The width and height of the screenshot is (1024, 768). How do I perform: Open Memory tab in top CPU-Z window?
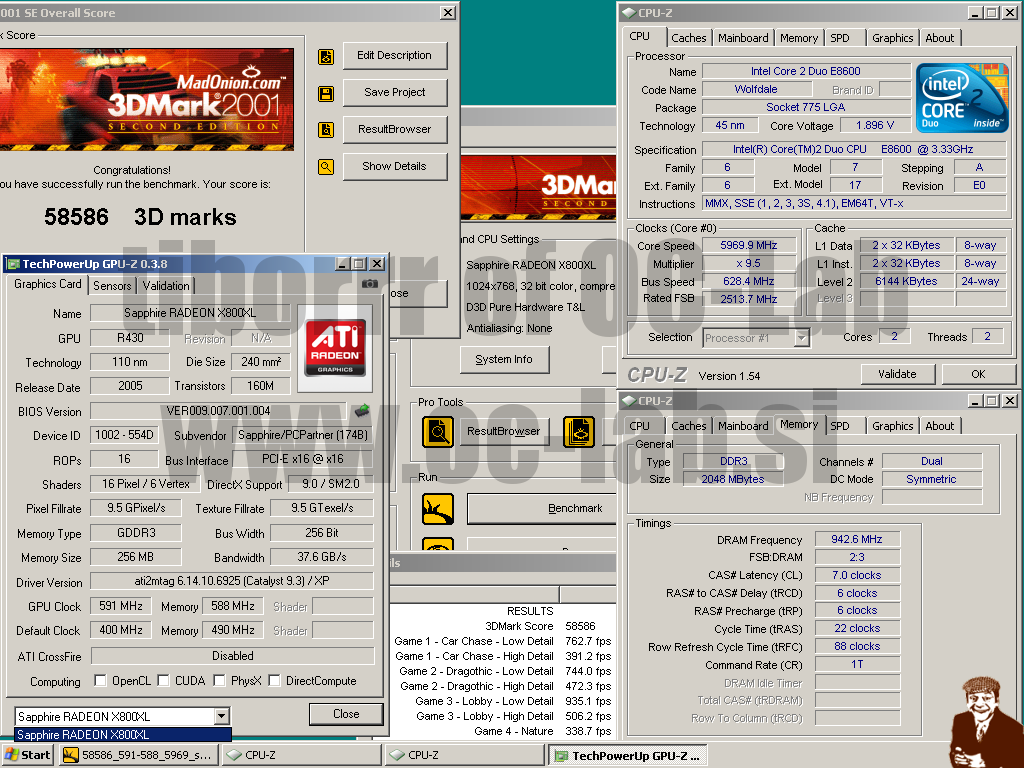click(799, 38)
